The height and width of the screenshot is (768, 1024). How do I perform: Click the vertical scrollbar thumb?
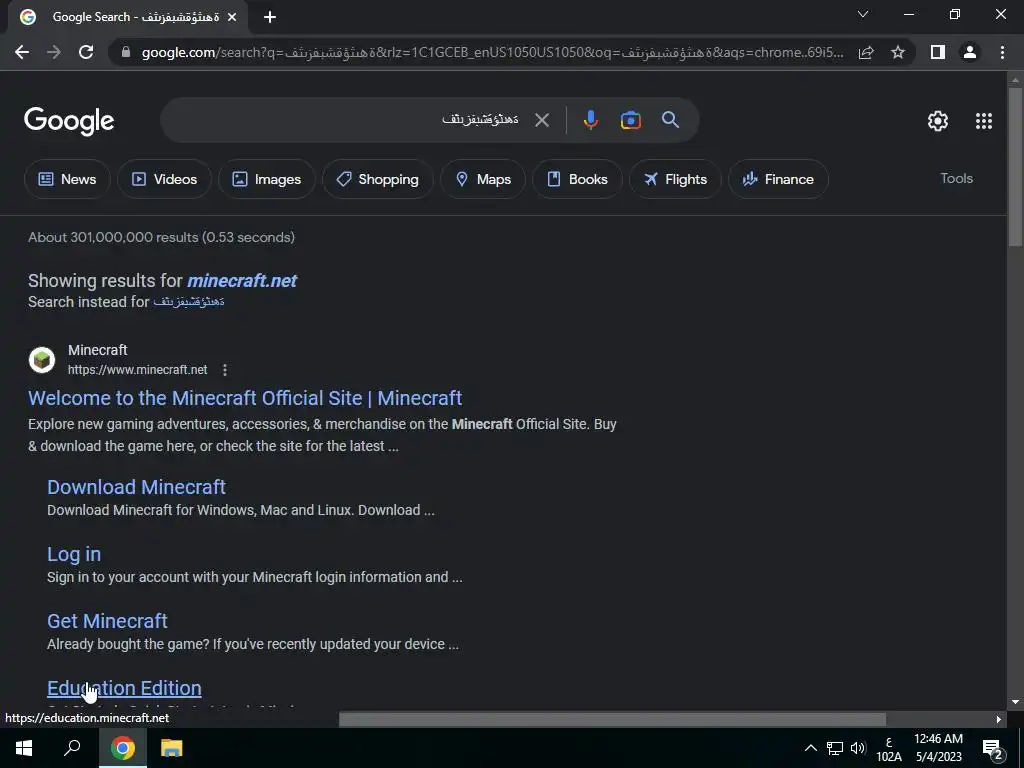1014,167
